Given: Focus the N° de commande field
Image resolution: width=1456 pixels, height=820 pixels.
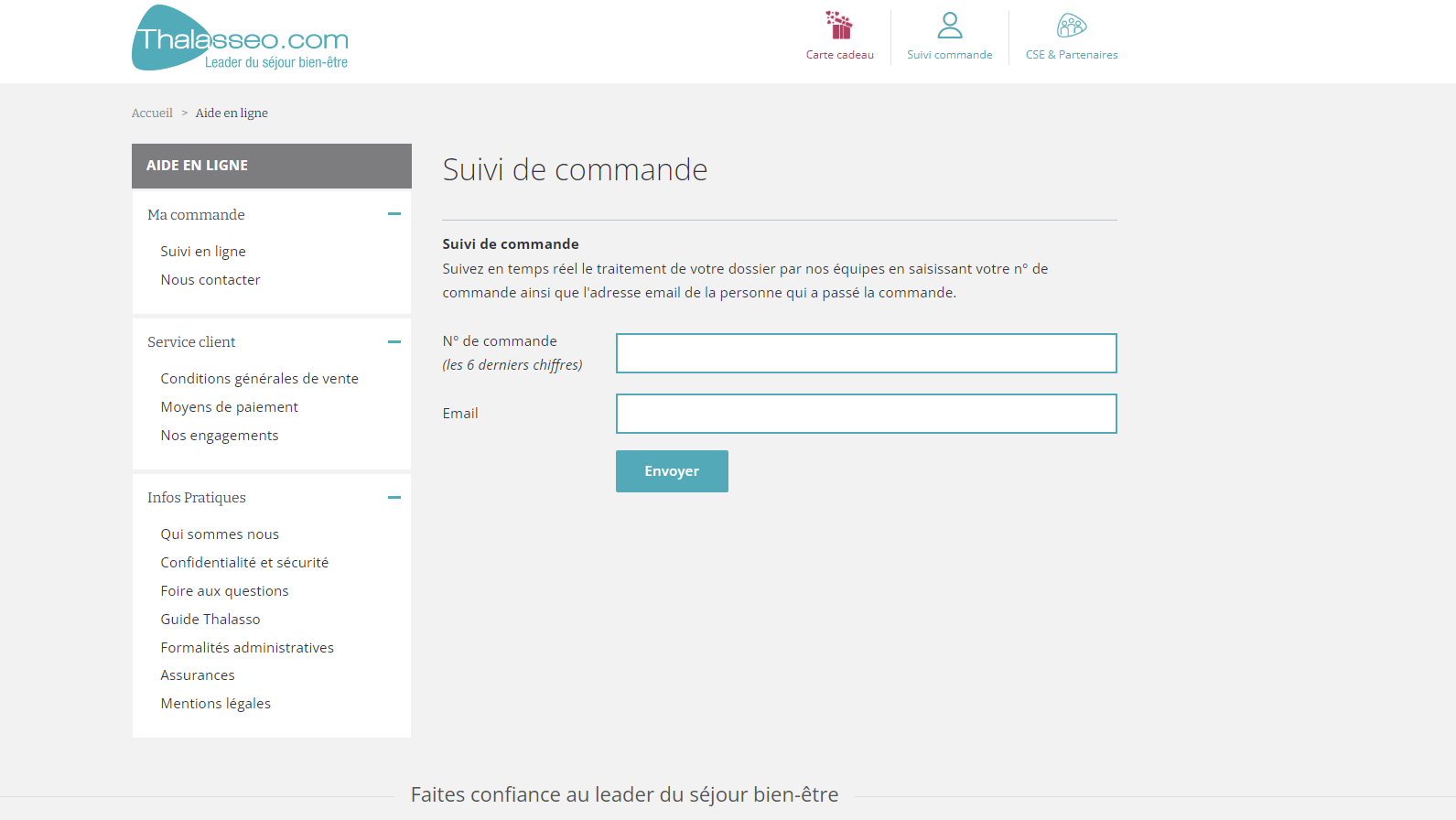Looking at the screenshot, I should point(867,353).
